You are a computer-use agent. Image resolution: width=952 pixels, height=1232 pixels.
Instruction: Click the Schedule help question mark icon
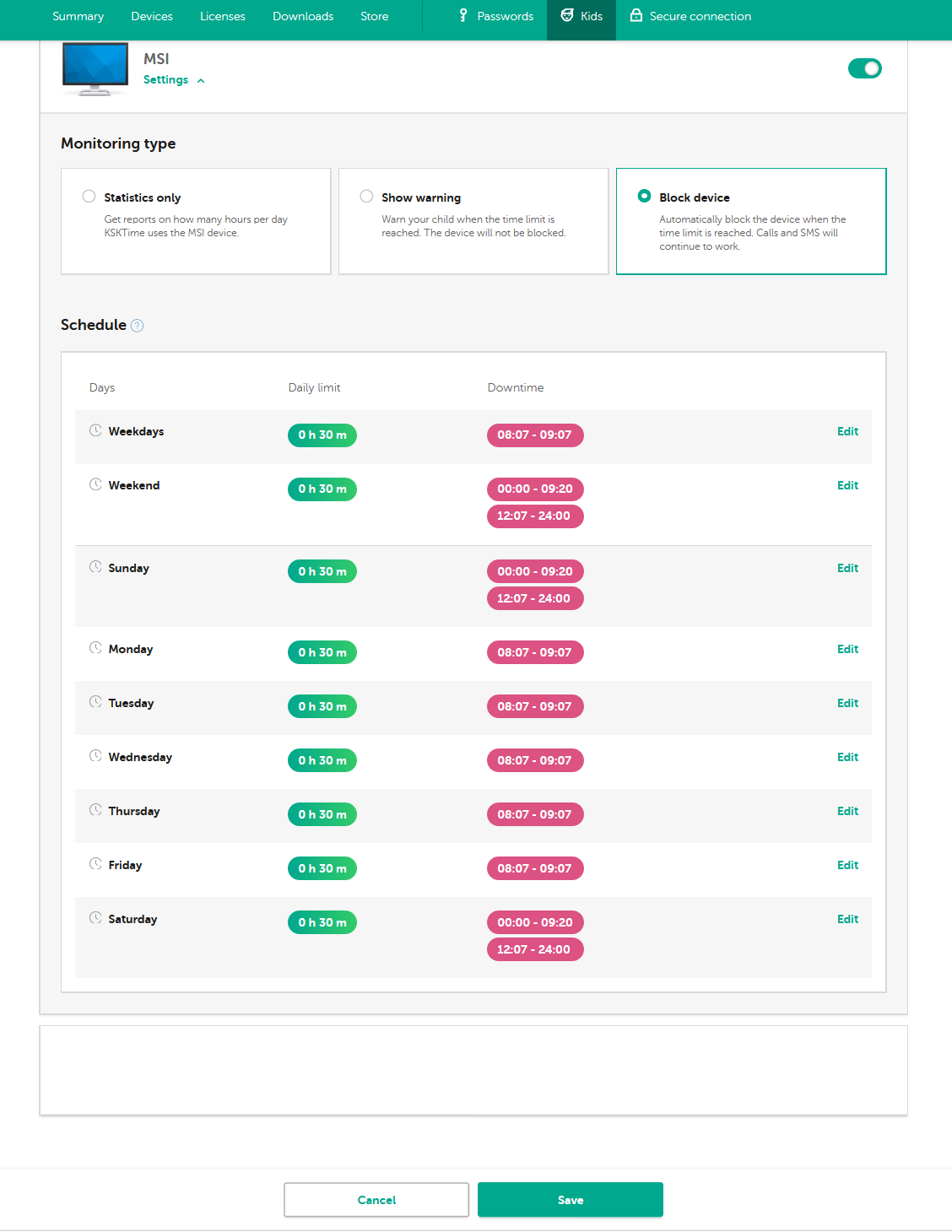138,326
